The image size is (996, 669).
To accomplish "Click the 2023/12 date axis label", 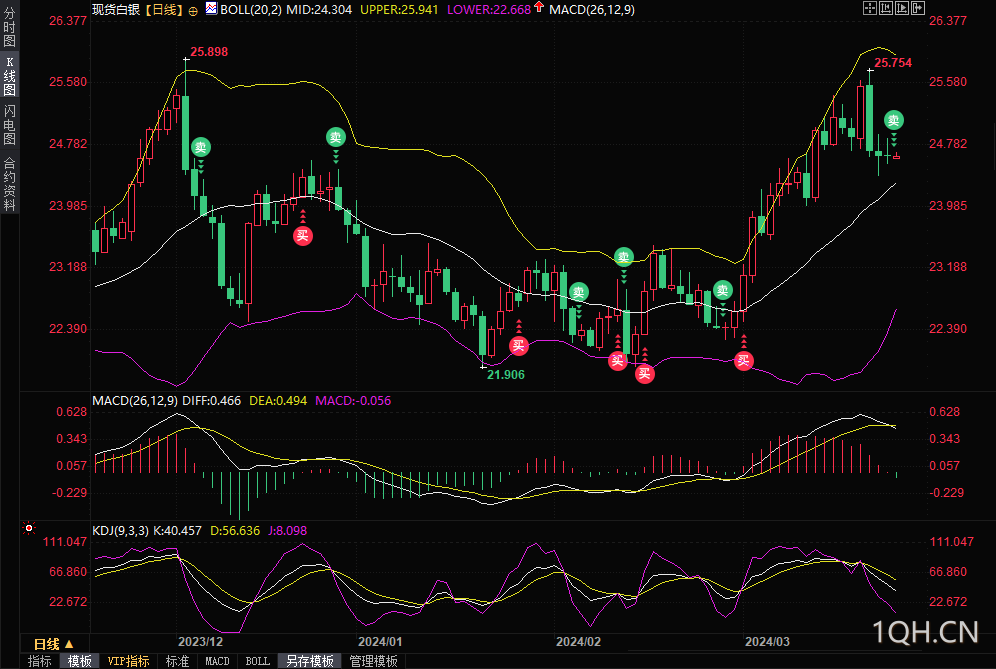I will 201,642.
